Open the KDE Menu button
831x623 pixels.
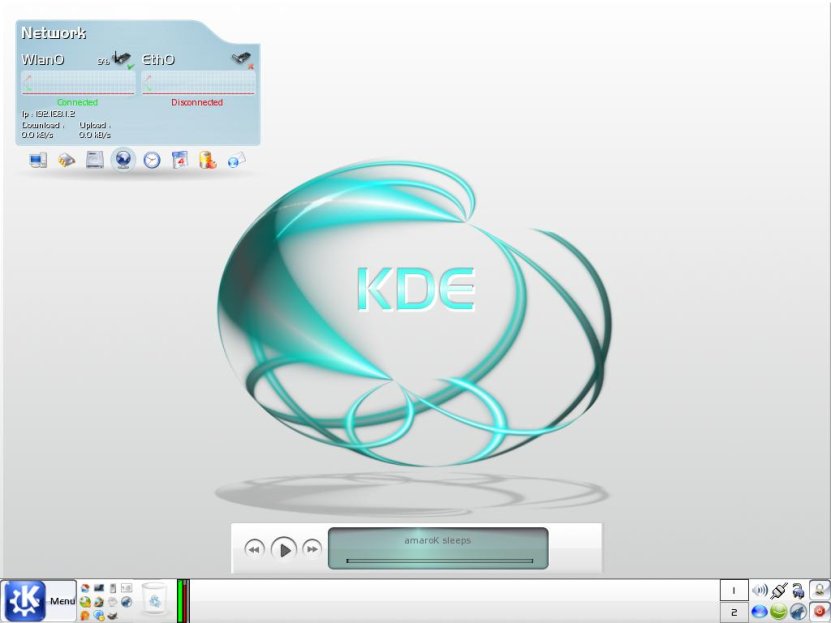[x=38, y=601]
